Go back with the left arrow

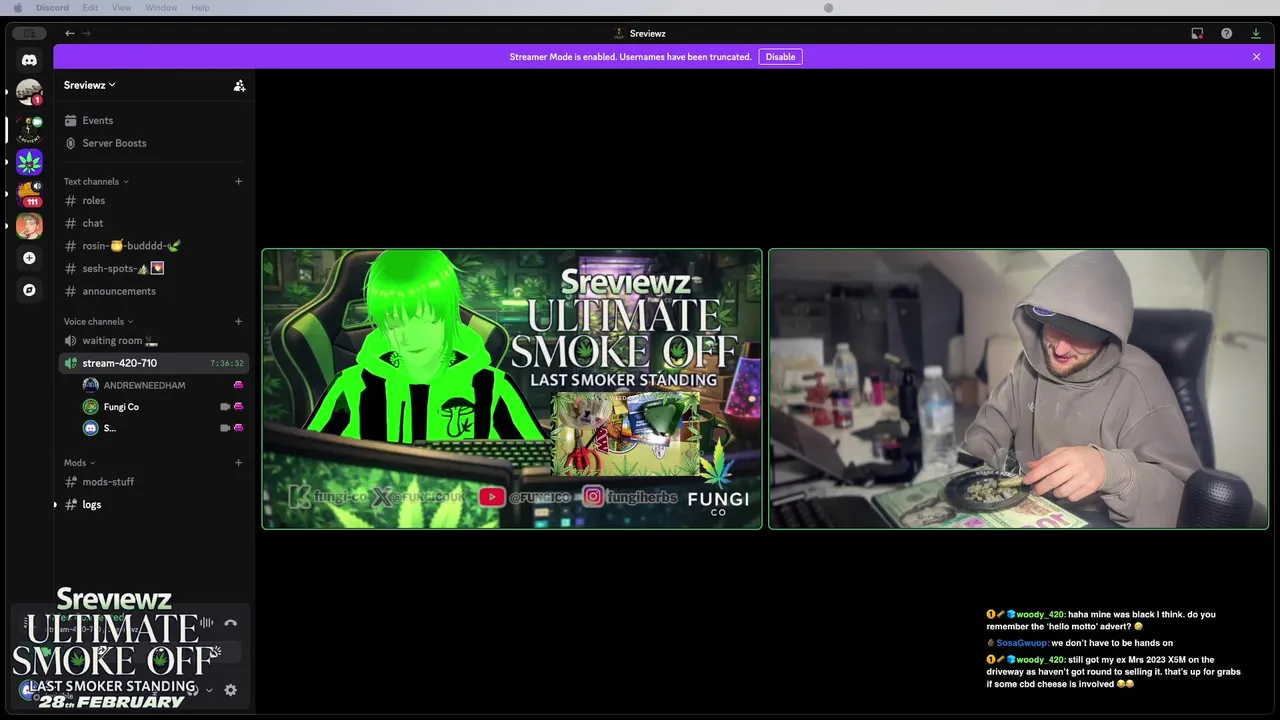70,33
